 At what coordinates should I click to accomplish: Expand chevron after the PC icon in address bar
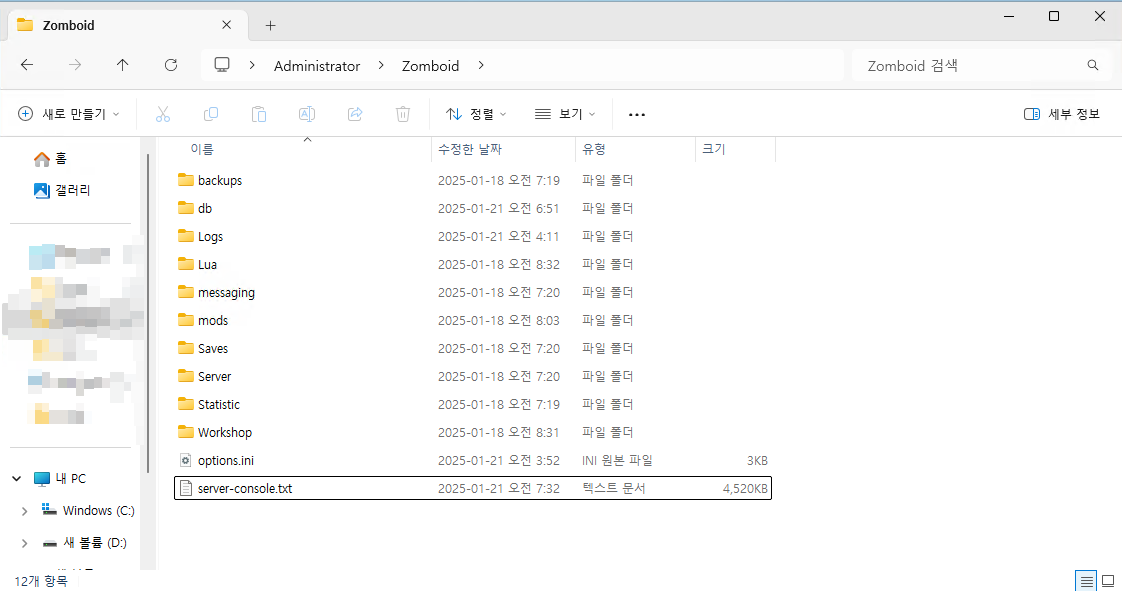[252, 65]
